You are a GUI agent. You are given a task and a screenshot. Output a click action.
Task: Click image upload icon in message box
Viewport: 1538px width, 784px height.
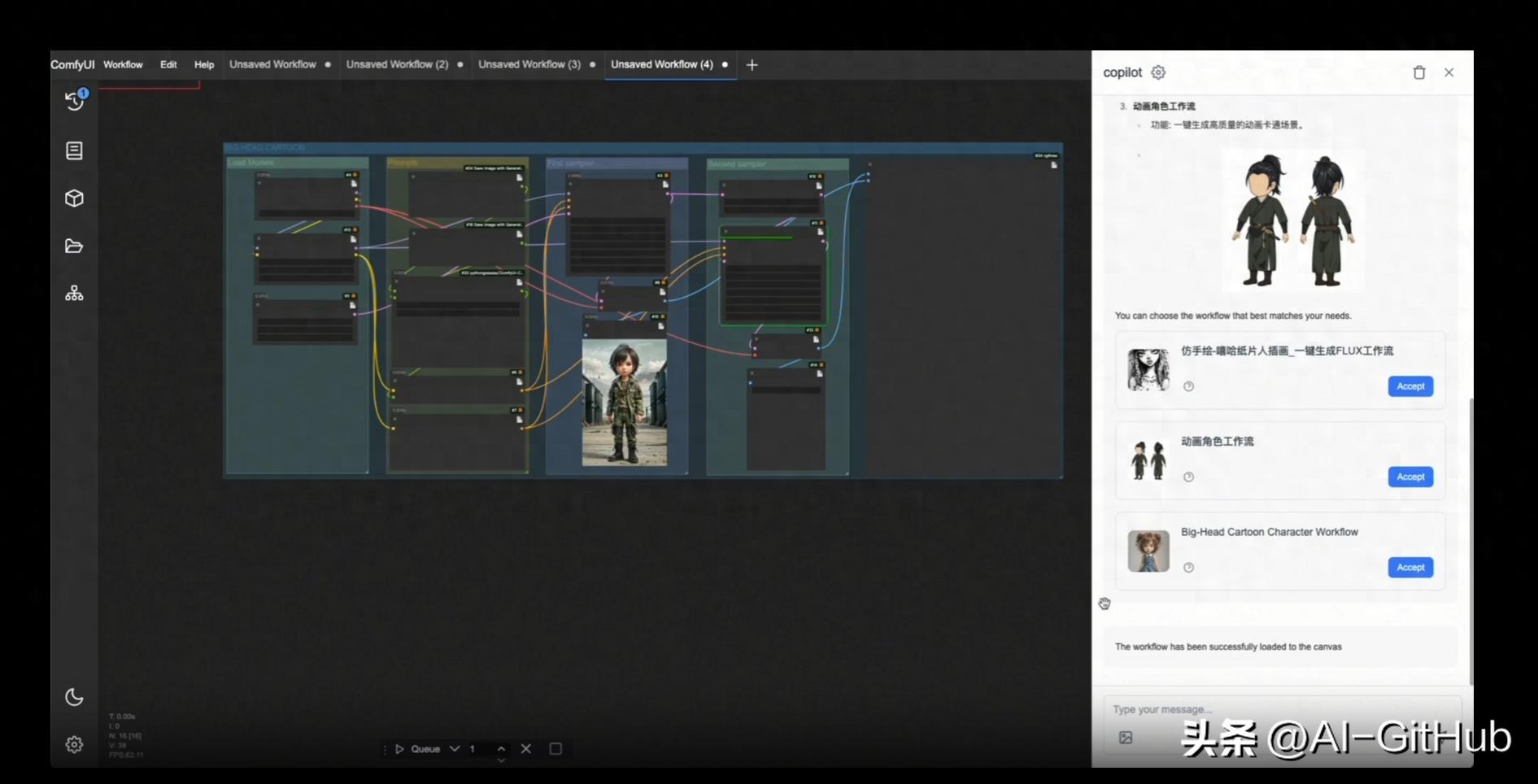(1126, 738)
